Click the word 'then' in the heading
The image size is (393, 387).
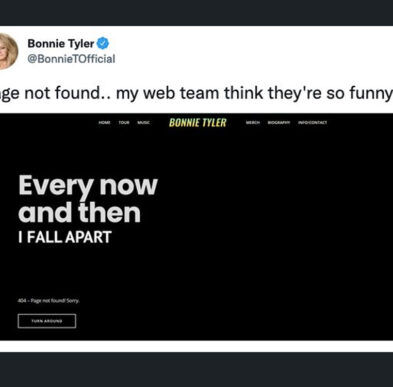tap(109, 213)
